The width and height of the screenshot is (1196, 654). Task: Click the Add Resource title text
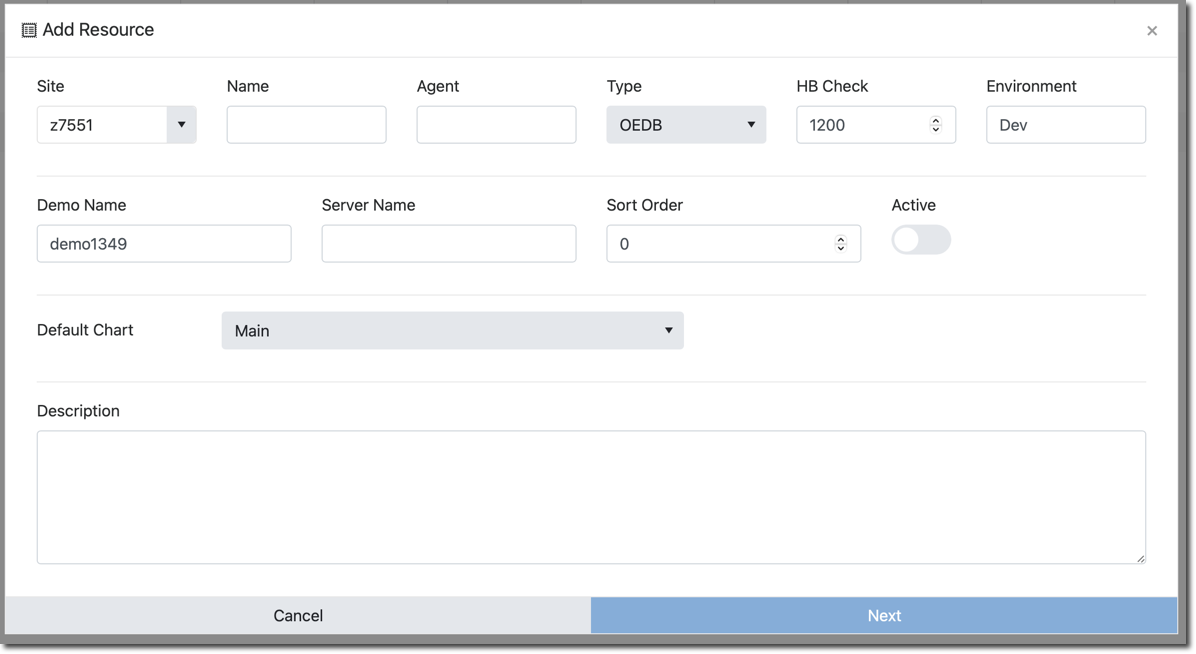[x=98, y=30]
